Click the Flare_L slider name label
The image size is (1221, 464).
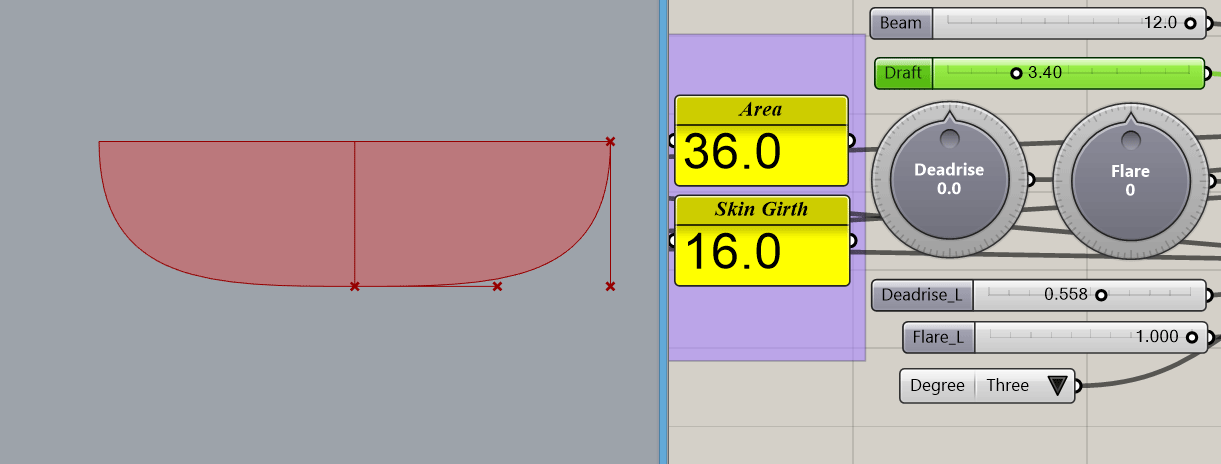click(938, 337)
